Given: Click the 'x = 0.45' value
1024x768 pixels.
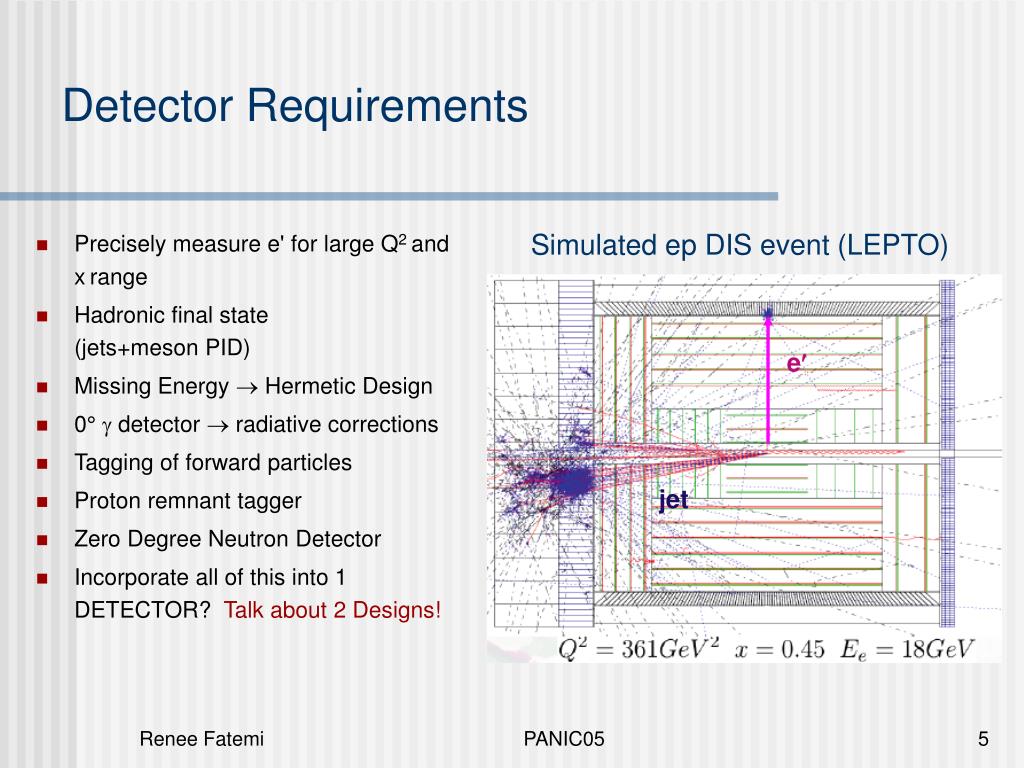Looking at the screenshot, I should point(779,650).
